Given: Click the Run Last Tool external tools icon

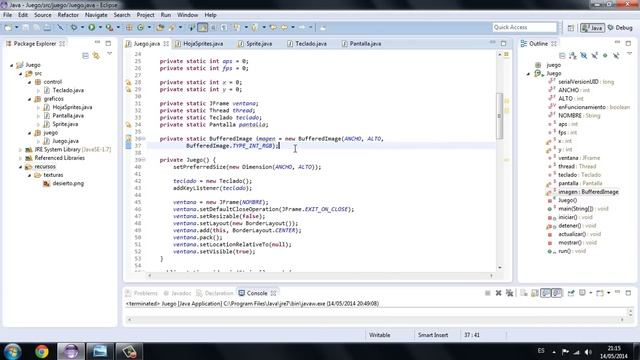Looking at the screenshot, I should (109, 27).
